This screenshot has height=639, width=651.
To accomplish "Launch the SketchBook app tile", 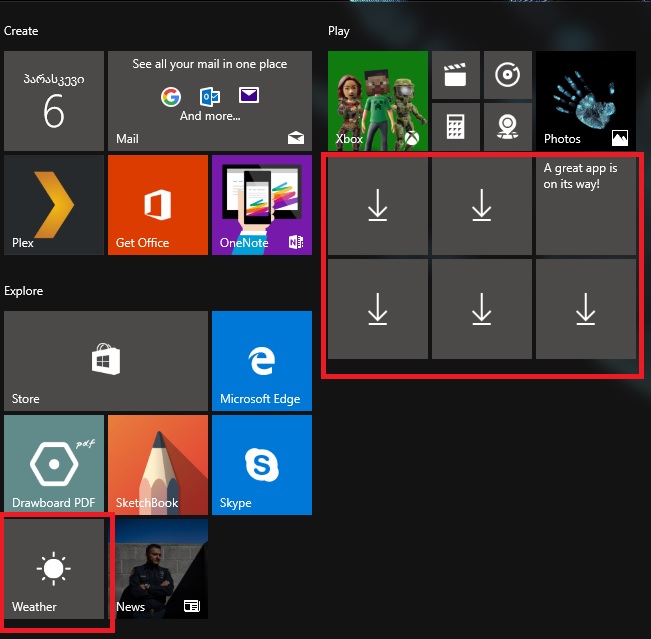I will pos(157,465).
